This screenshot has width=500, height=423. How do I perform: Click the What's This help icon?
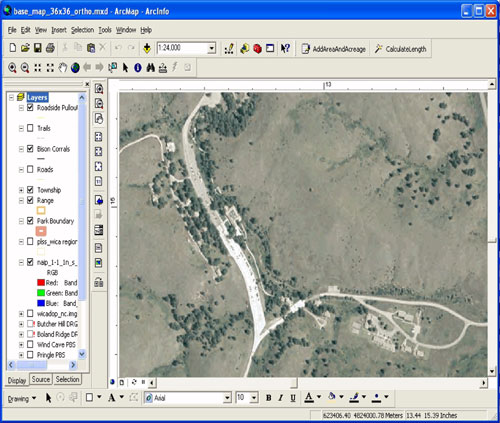[x=285, y=49]
